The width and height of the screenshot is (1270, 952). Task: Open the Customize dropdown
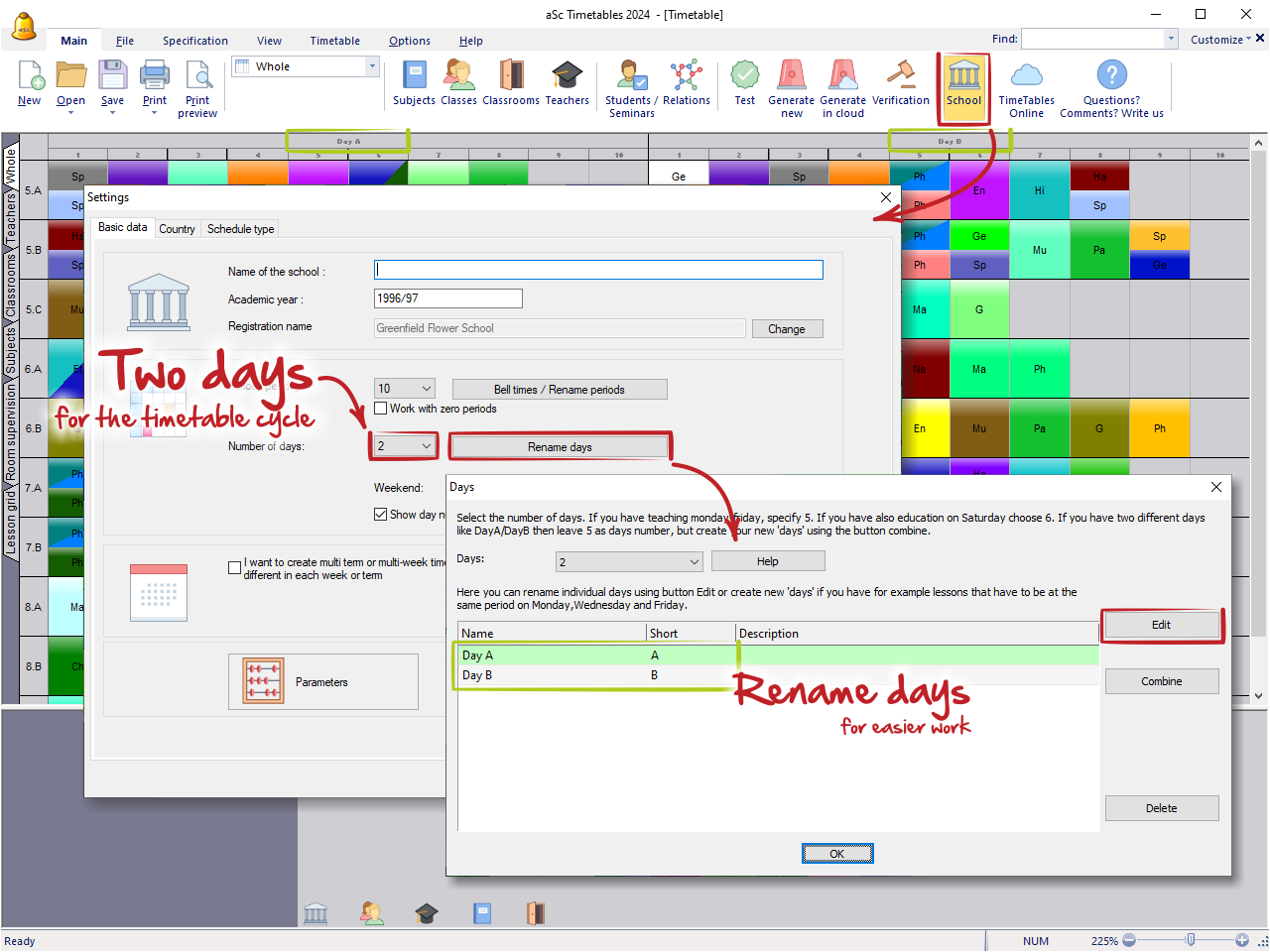point(1220,40)
